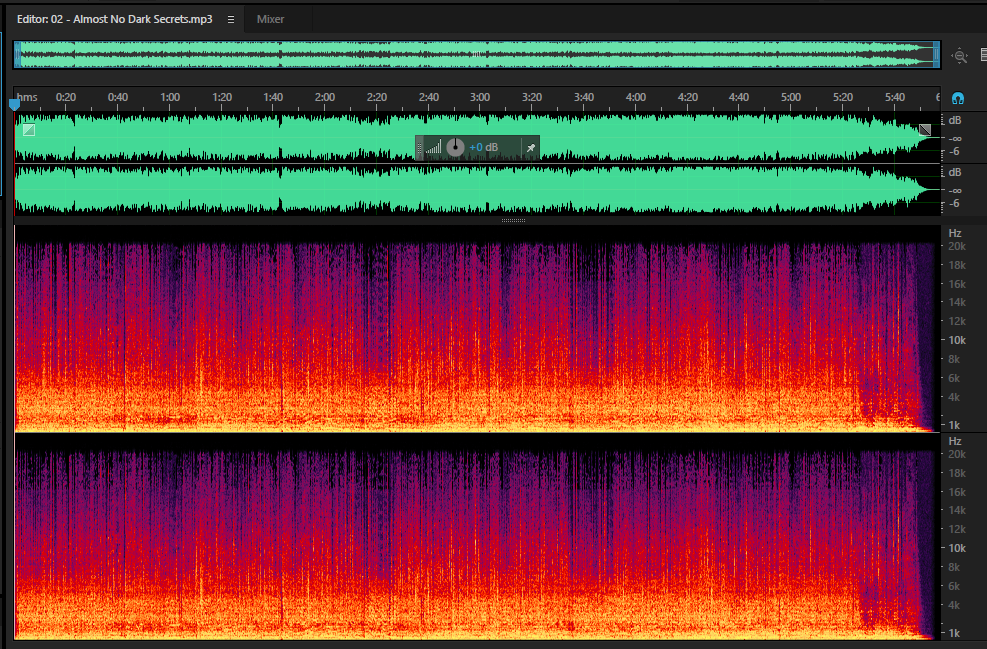Click the -6 mark on the top channel dB scale

(955, 151)
